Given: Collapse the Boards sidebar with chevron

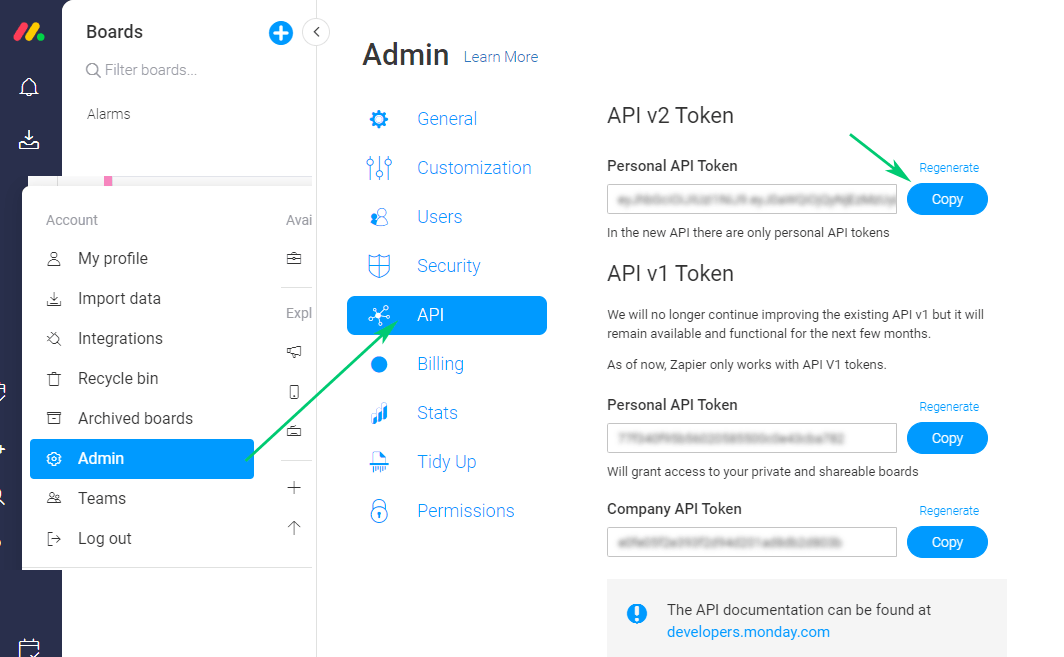Looking at the screenshot, I should (x=316, y=32).
